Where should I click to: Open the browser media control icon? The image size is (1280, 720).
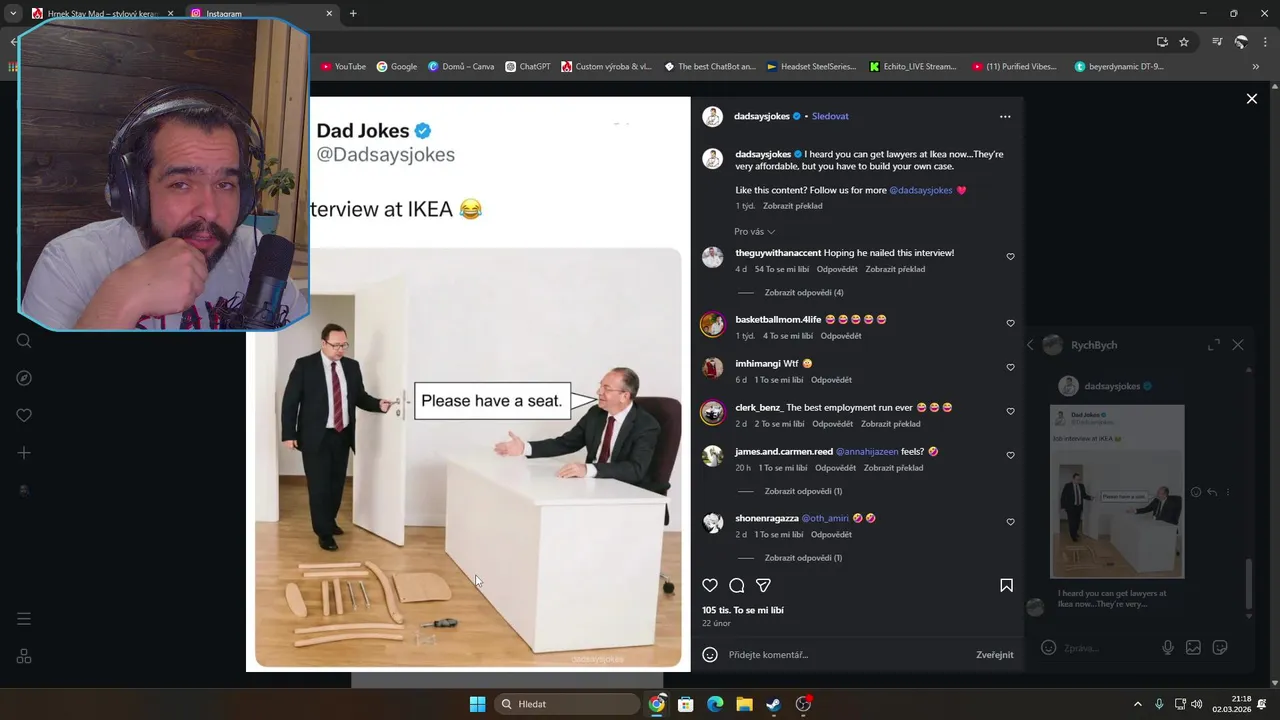tap(1217, 42)
